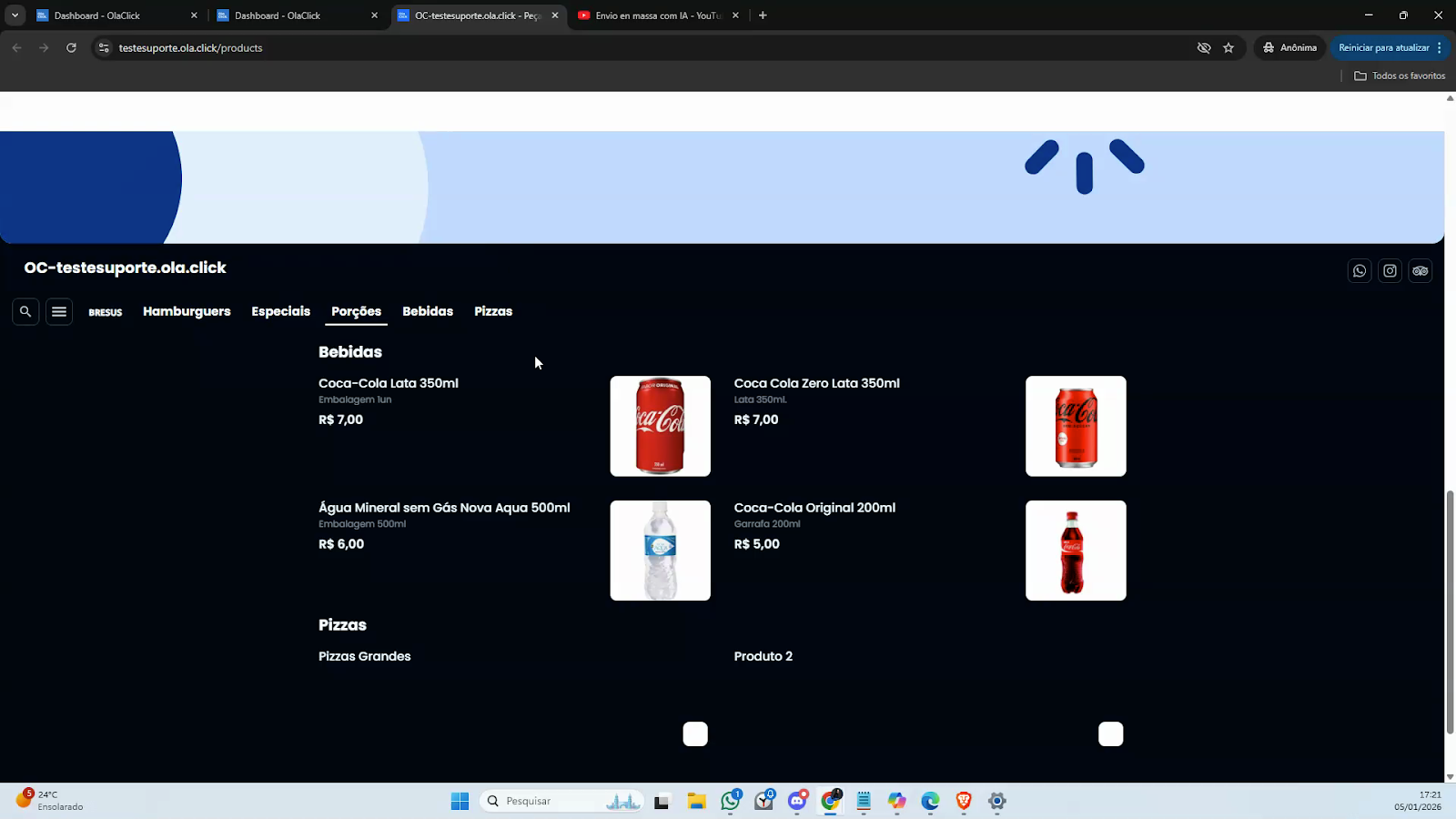Open the WhatsApp contact icon
This screenshot has height=819, width=1456.
(x=1360, y=271)
